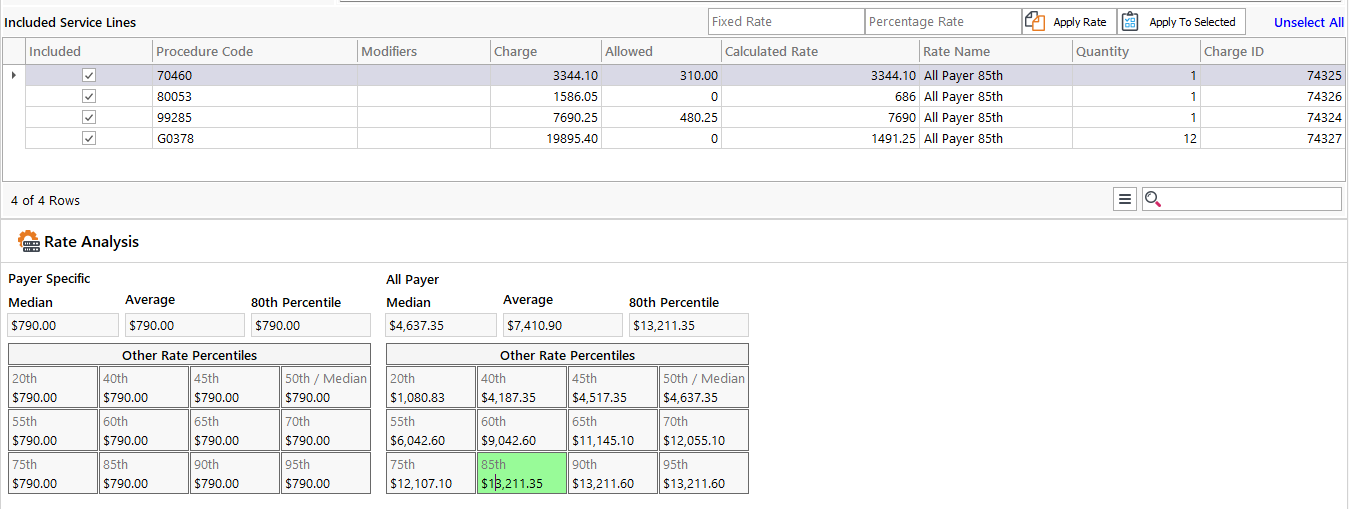Focus the Percentage Rate input box
Viewport: 1350px width, 509px height.
click(x=942, y=22)
